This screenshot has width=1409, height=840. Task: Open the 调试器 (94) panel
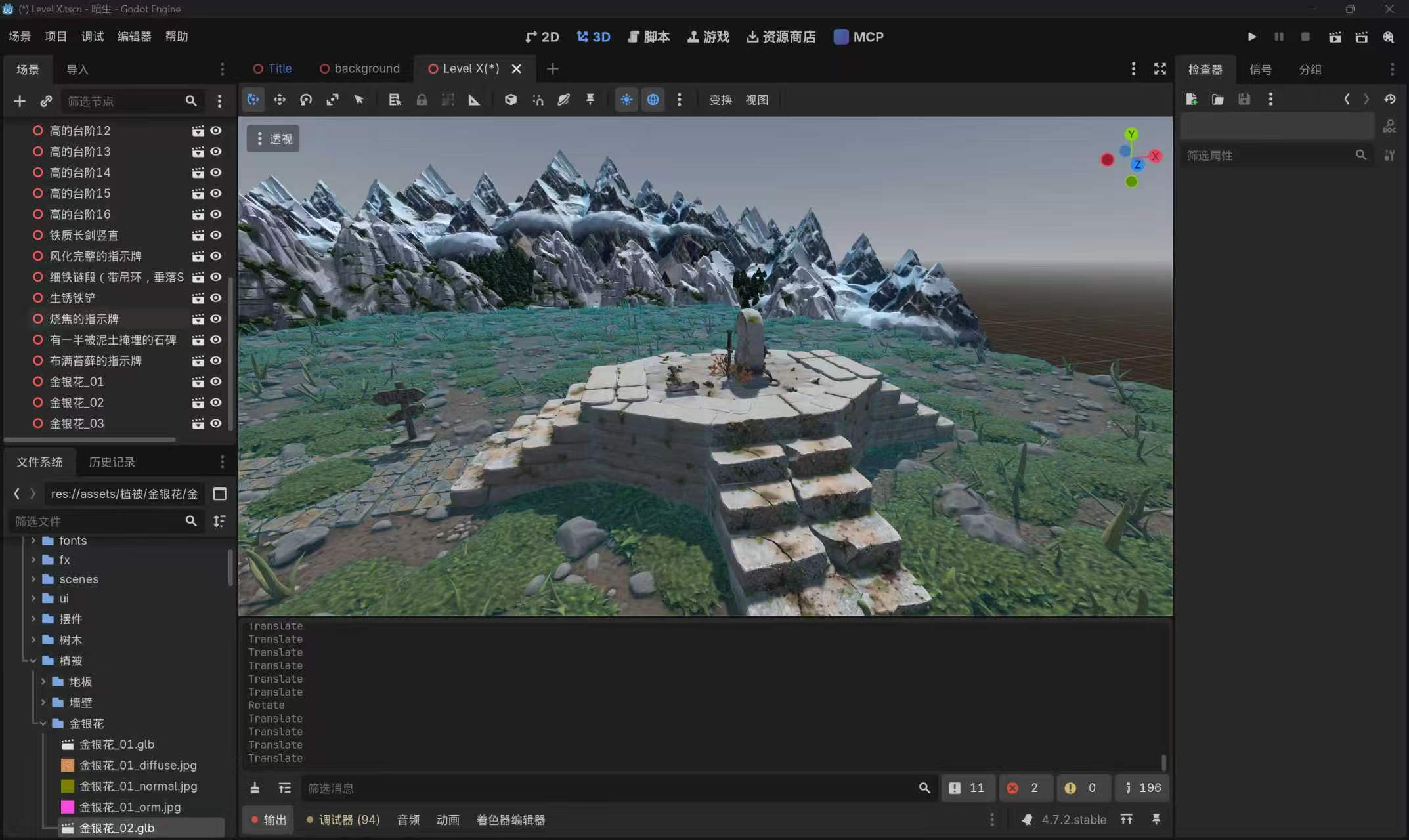click(343, 820)
